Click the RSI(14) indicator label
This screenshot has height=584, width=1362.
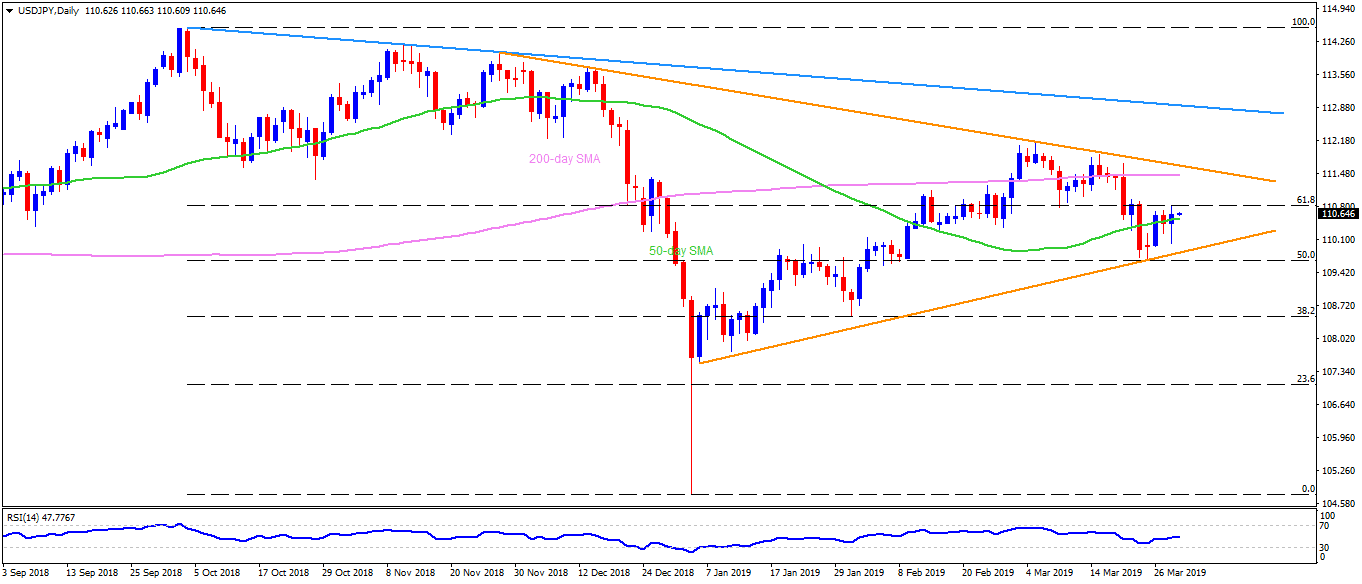point(39,517)
